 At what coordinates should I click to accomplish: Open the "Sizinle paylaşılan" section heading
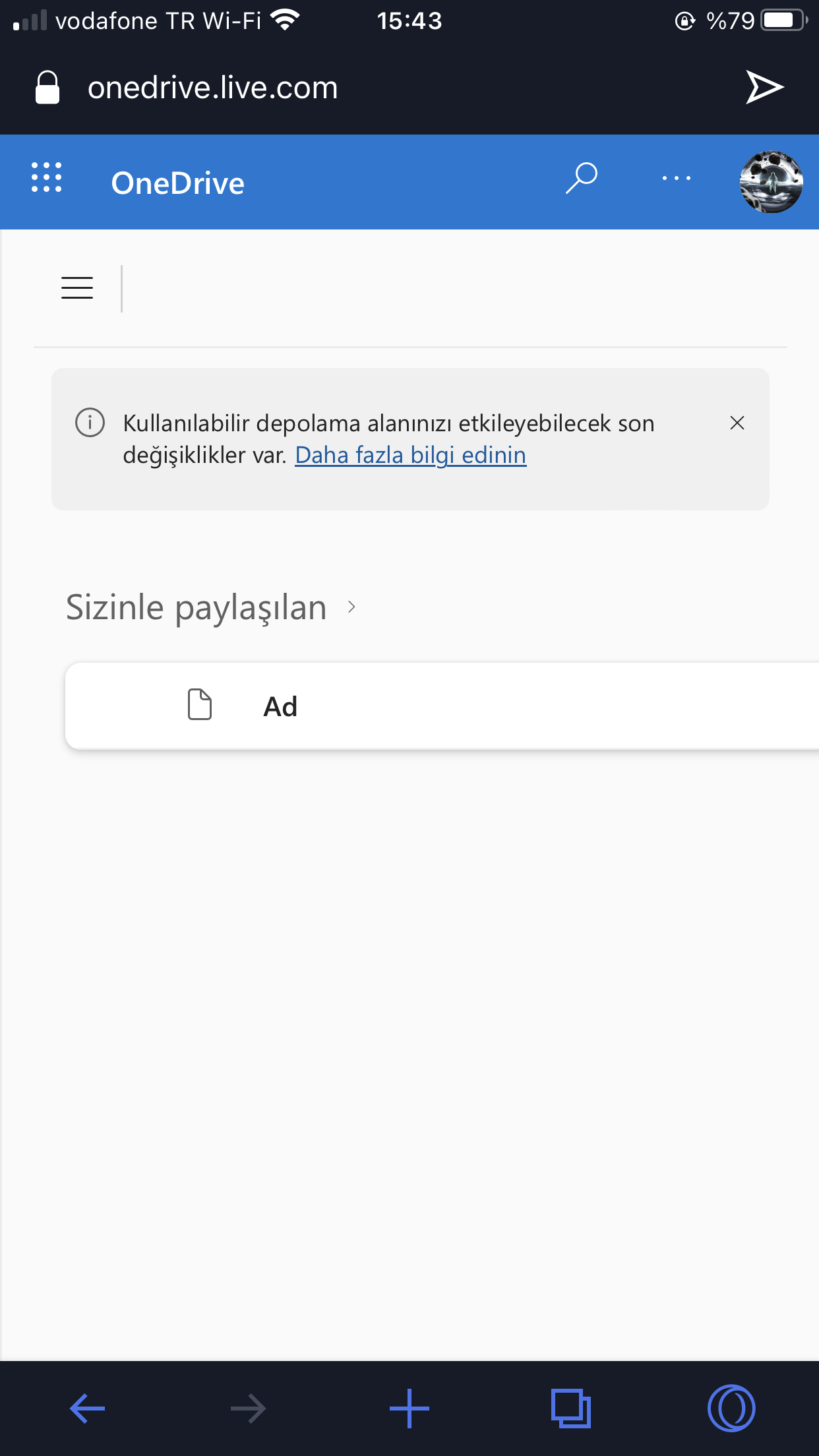[197, 607]
